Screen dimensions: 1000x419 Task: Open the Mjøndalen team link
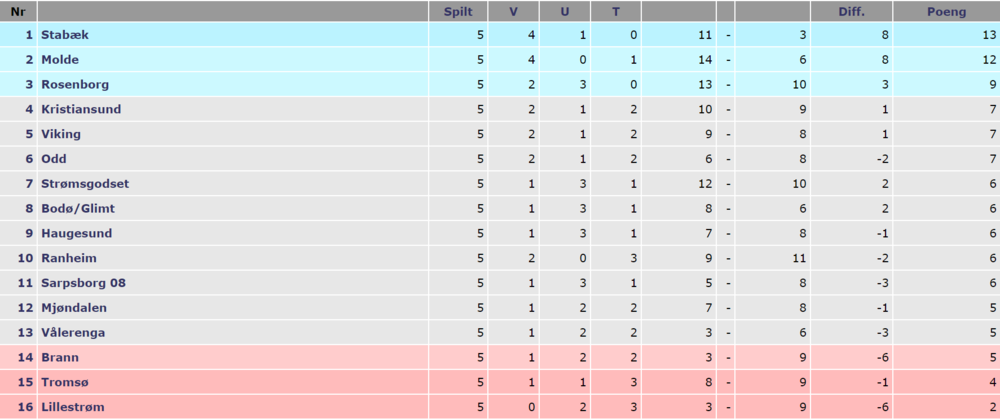pyautogui.click(x=74, y=309)
